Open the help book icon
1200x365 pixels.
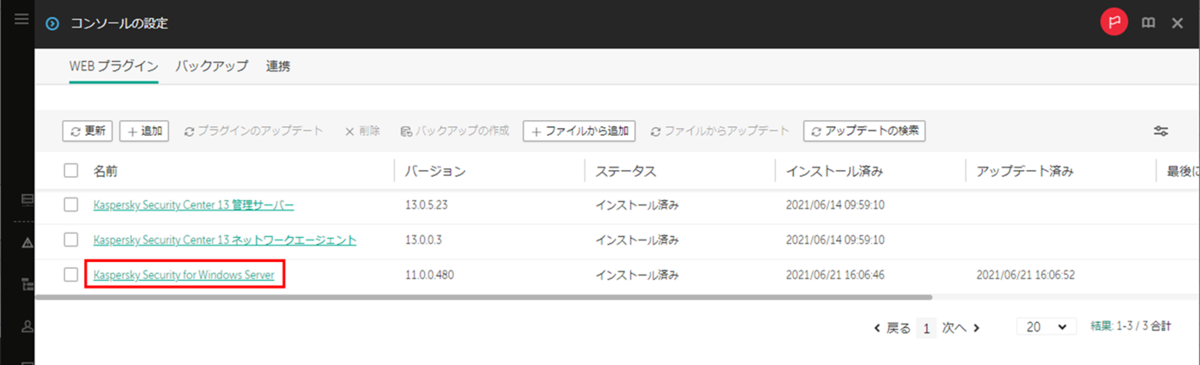1148,22
